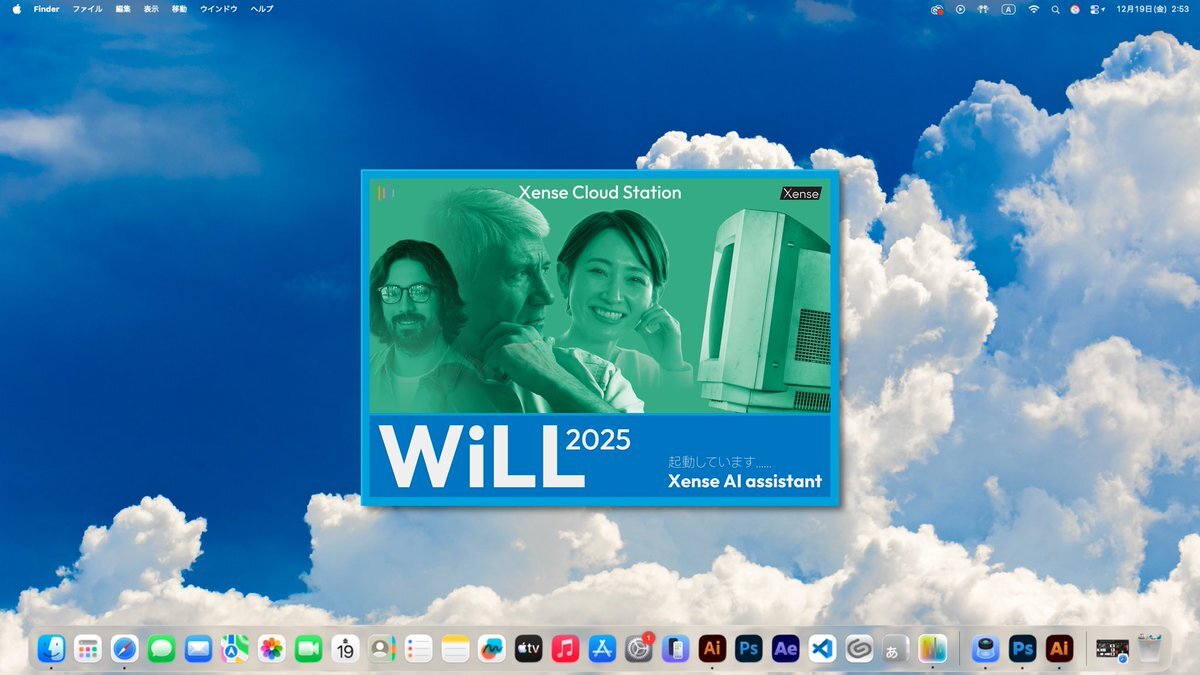
Task: Open the downloads stack in Dock
Action: (x=1112, y=649)
